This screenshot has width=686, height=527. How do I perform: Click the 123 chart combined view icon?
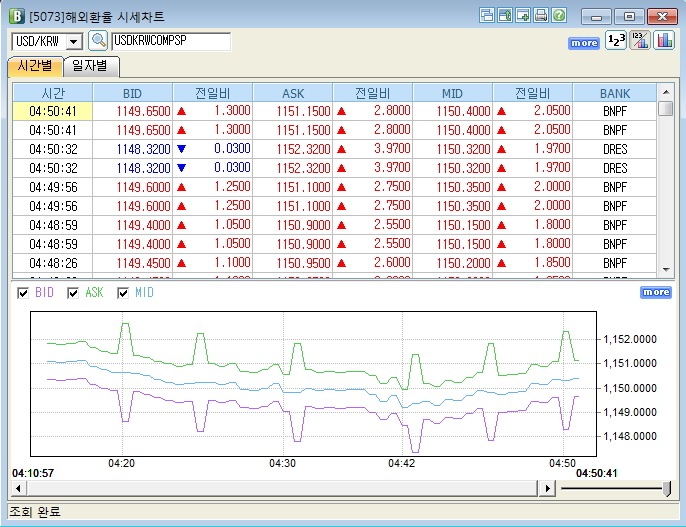(640, 40)
